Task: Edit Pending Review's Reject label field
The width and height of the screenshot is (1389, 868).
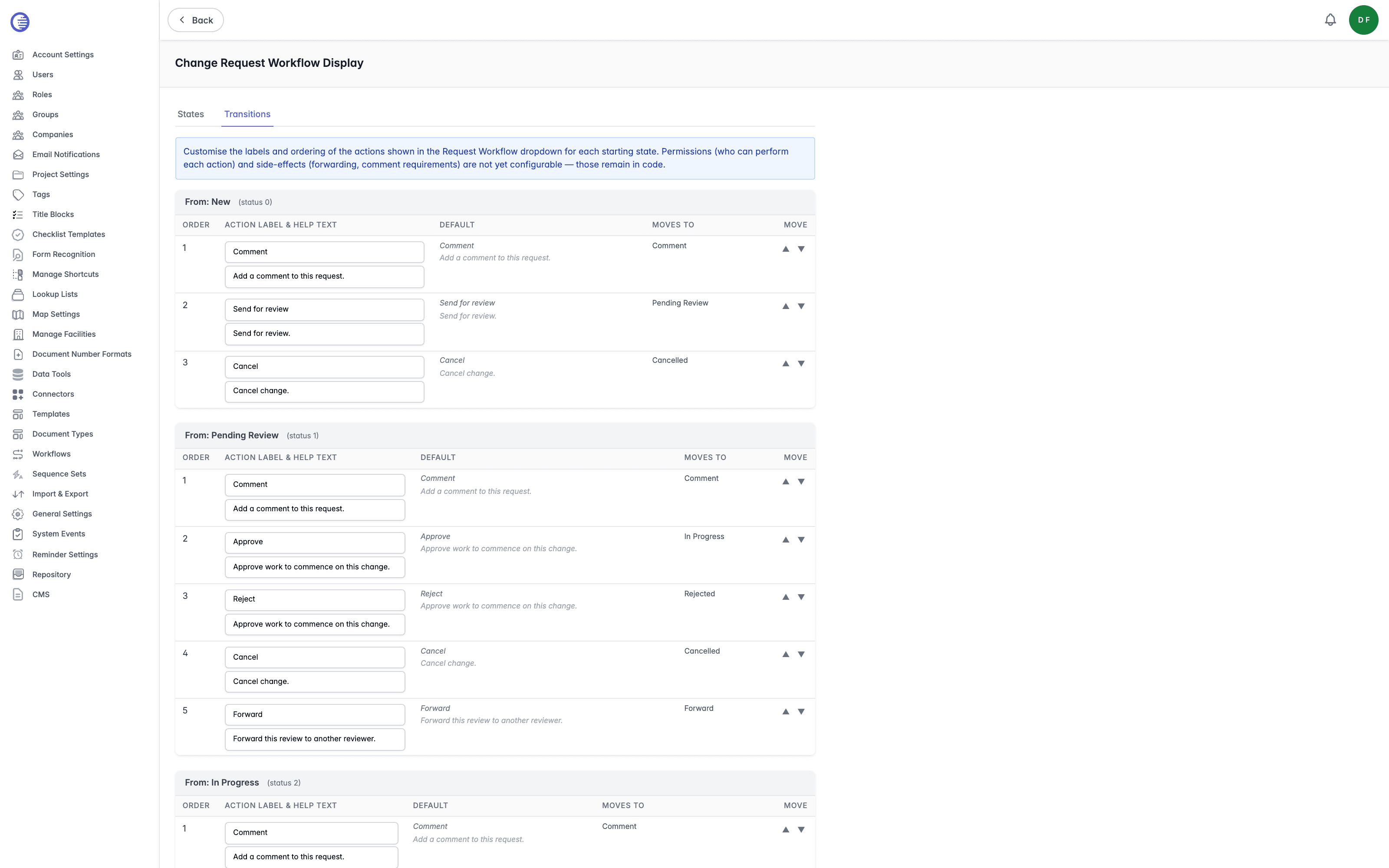Action: pos(315,599)
